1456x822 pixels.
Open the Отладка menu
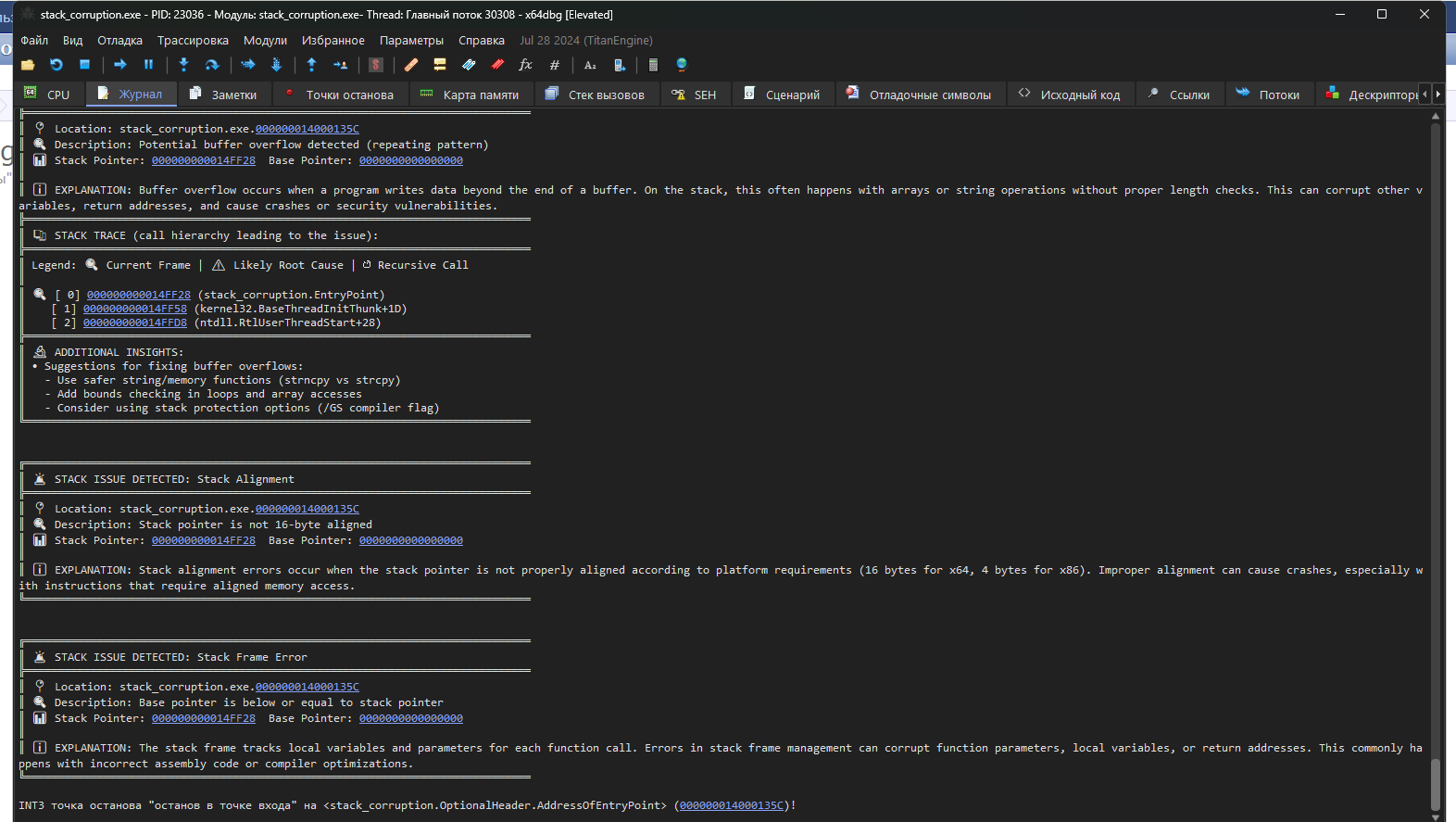point(119,41)
